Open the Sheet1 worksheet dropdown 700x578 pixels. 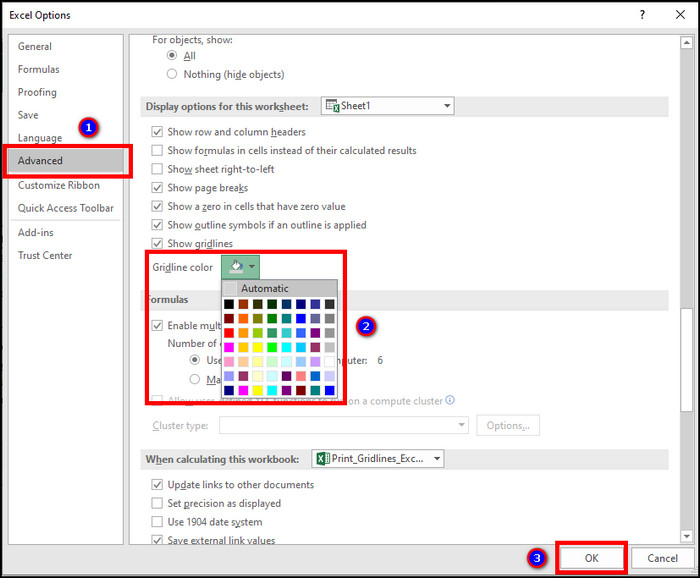coord(388,106)
